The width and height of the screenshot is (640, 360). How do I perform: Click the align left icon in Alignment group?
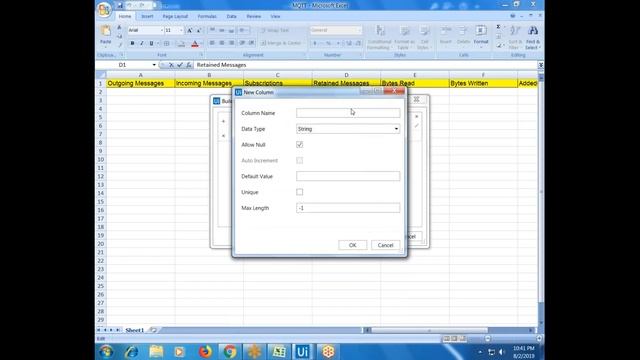coord(212,43)
